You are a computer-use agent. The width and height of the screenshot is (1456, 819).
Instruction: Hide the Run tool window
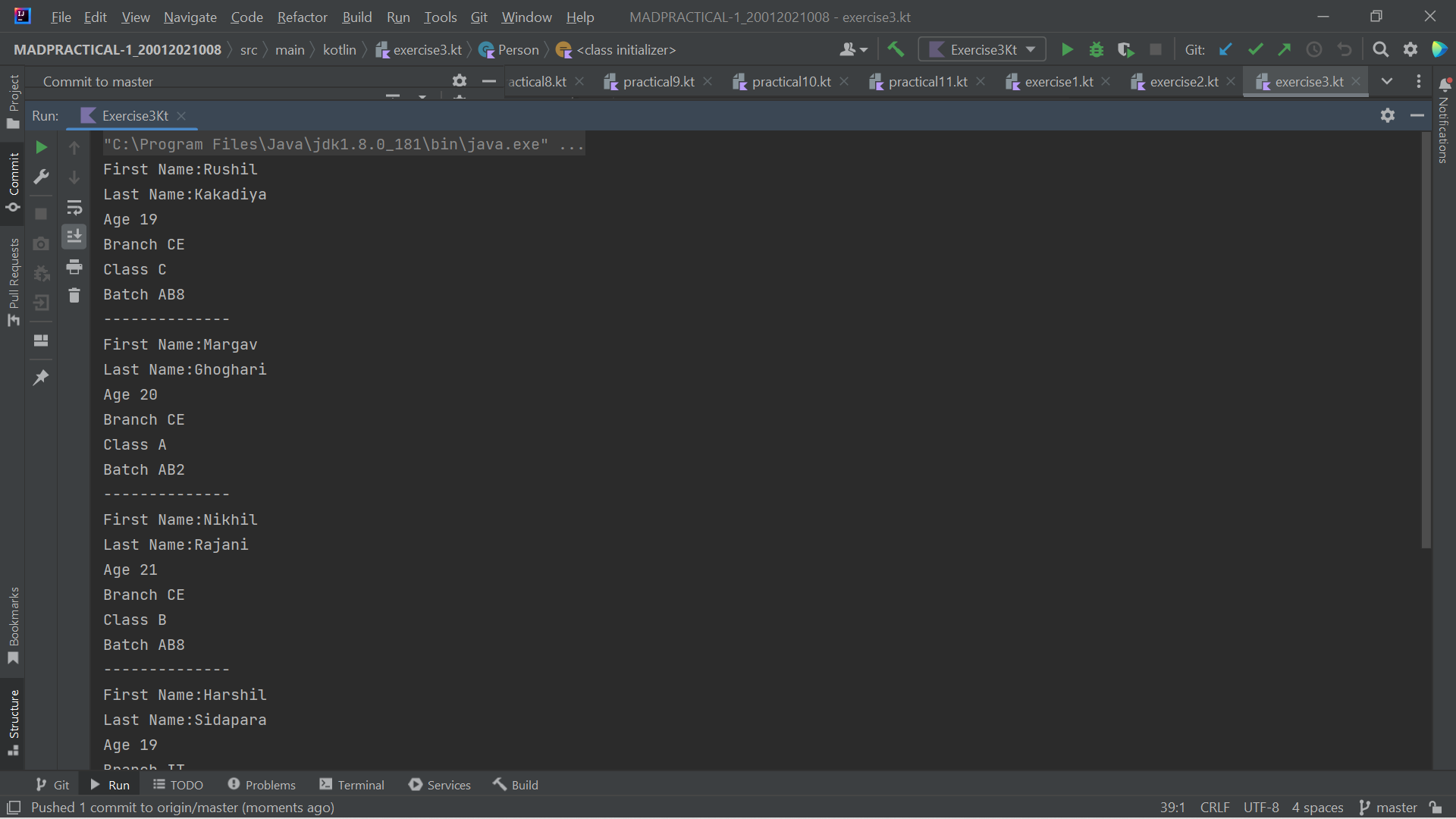[x=1417, y=115]
